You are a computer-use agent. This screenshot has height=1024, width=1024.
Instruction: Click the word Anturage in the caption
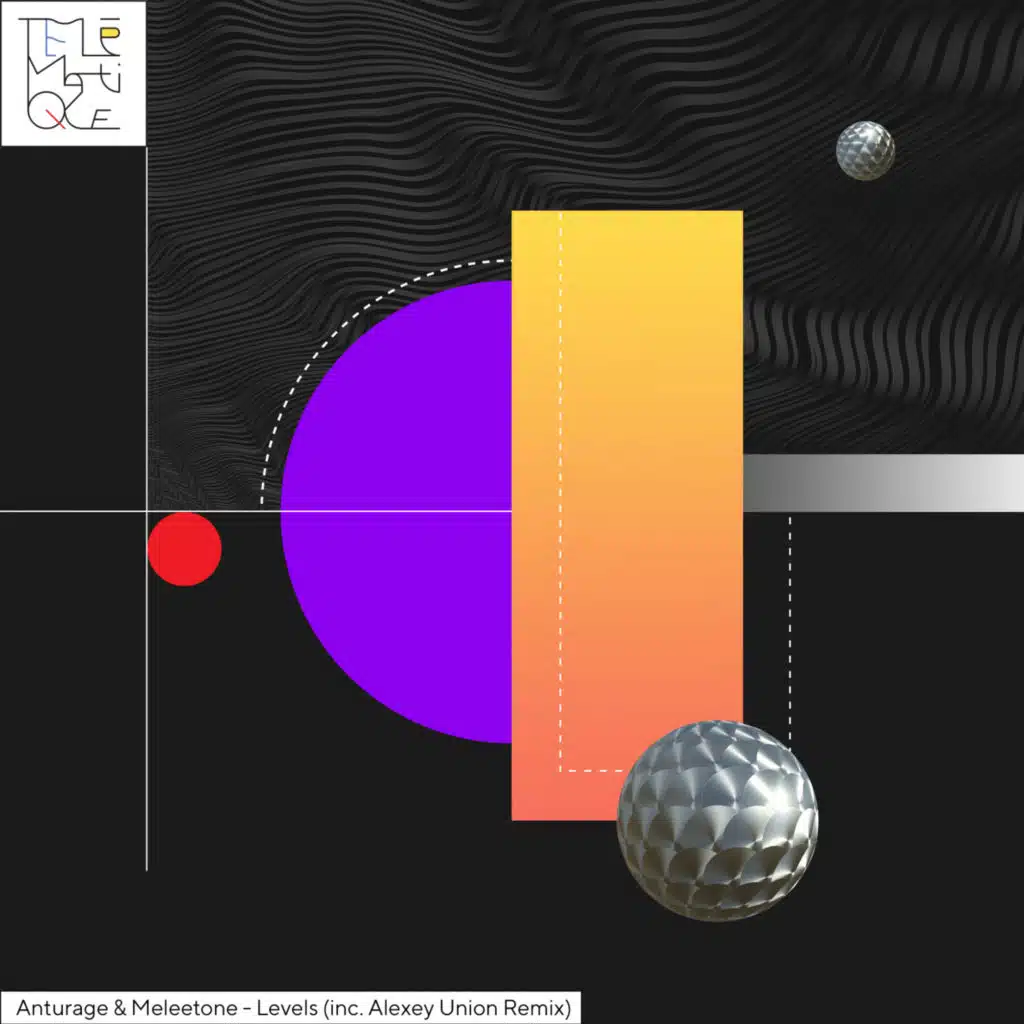pos(57,1005)
